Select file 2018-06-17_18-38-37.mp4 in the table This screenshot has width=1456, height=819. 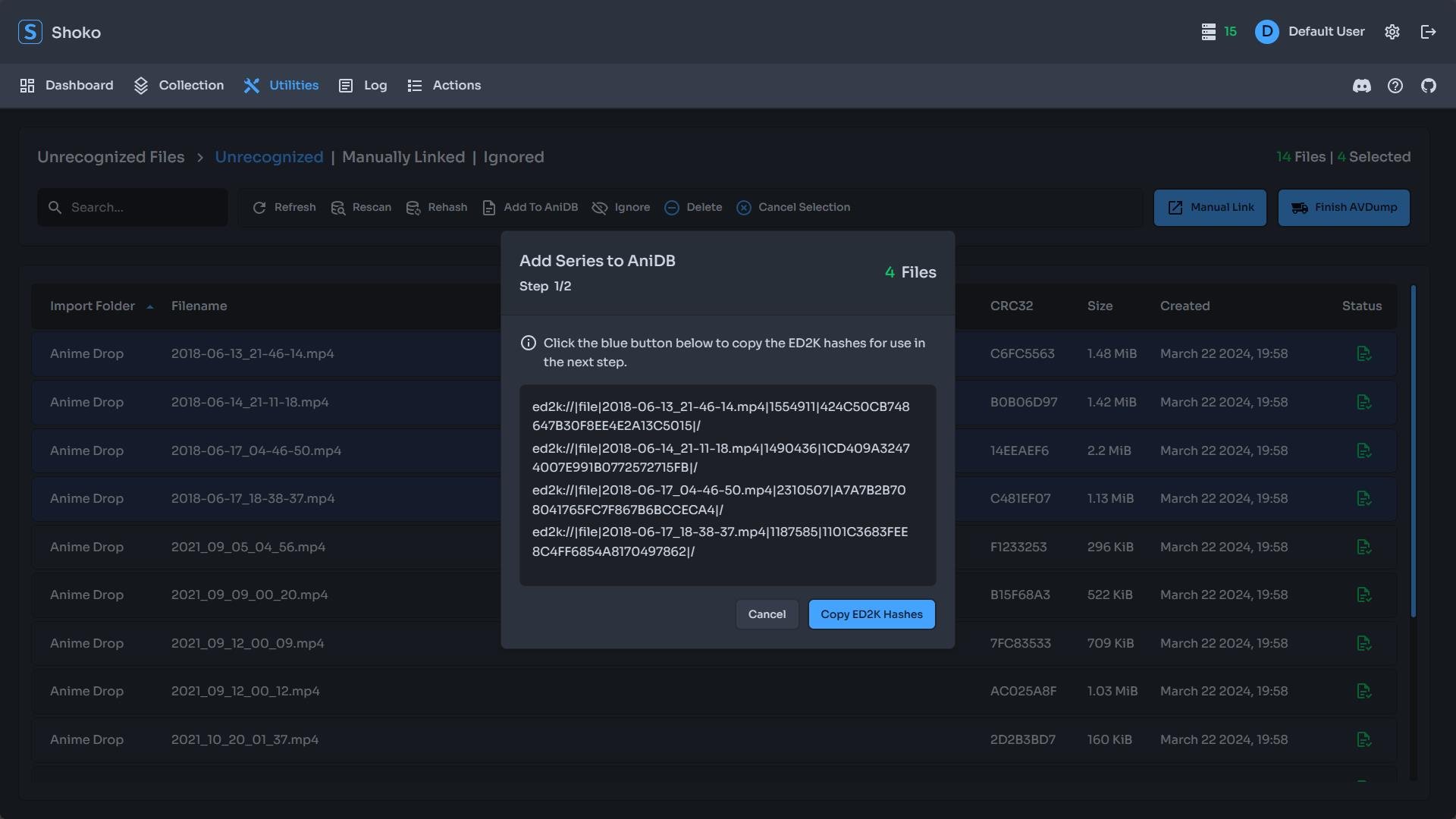253,499
